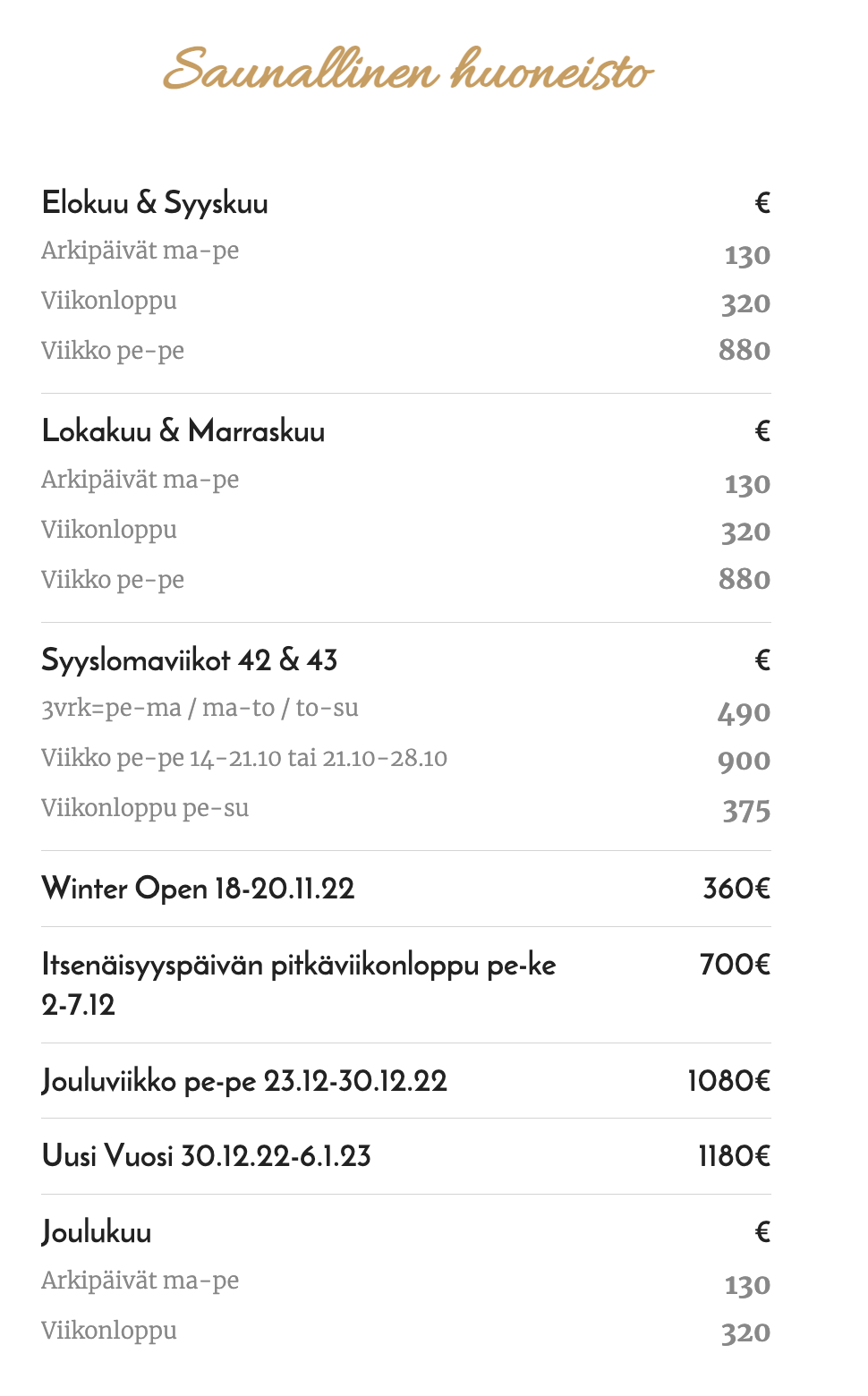Select the 900 autumn holiday week price
868x1396 pixels.
[744, 762]
